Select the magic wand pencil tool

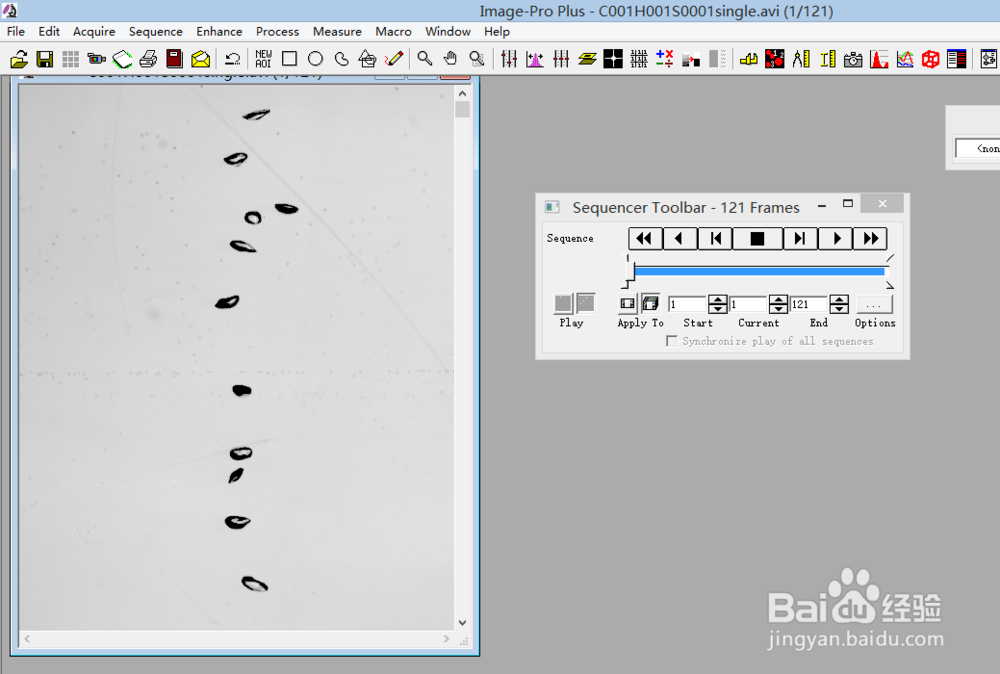[x=394, y=59]
